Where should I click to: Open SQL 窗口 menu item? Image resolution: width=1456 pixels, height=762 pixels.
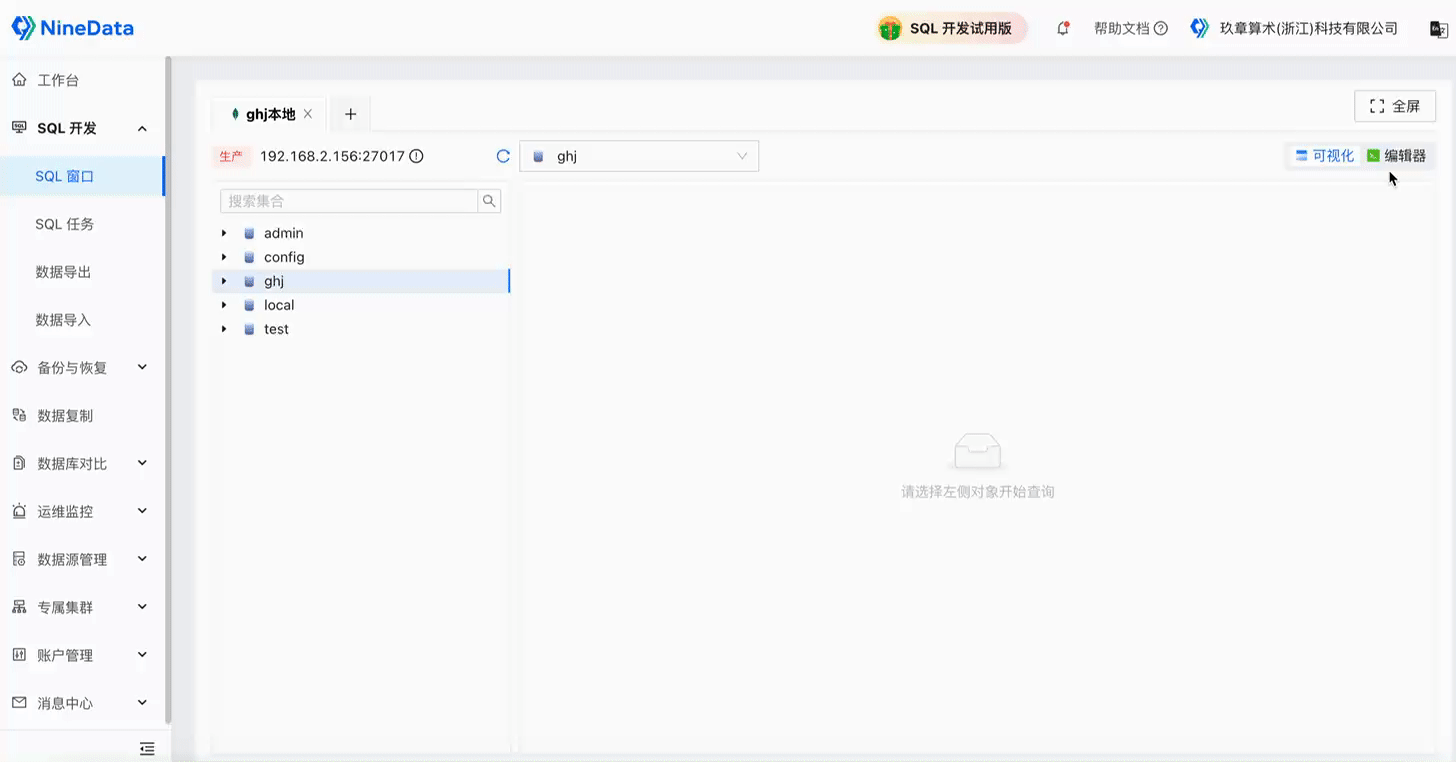(82, 176)
